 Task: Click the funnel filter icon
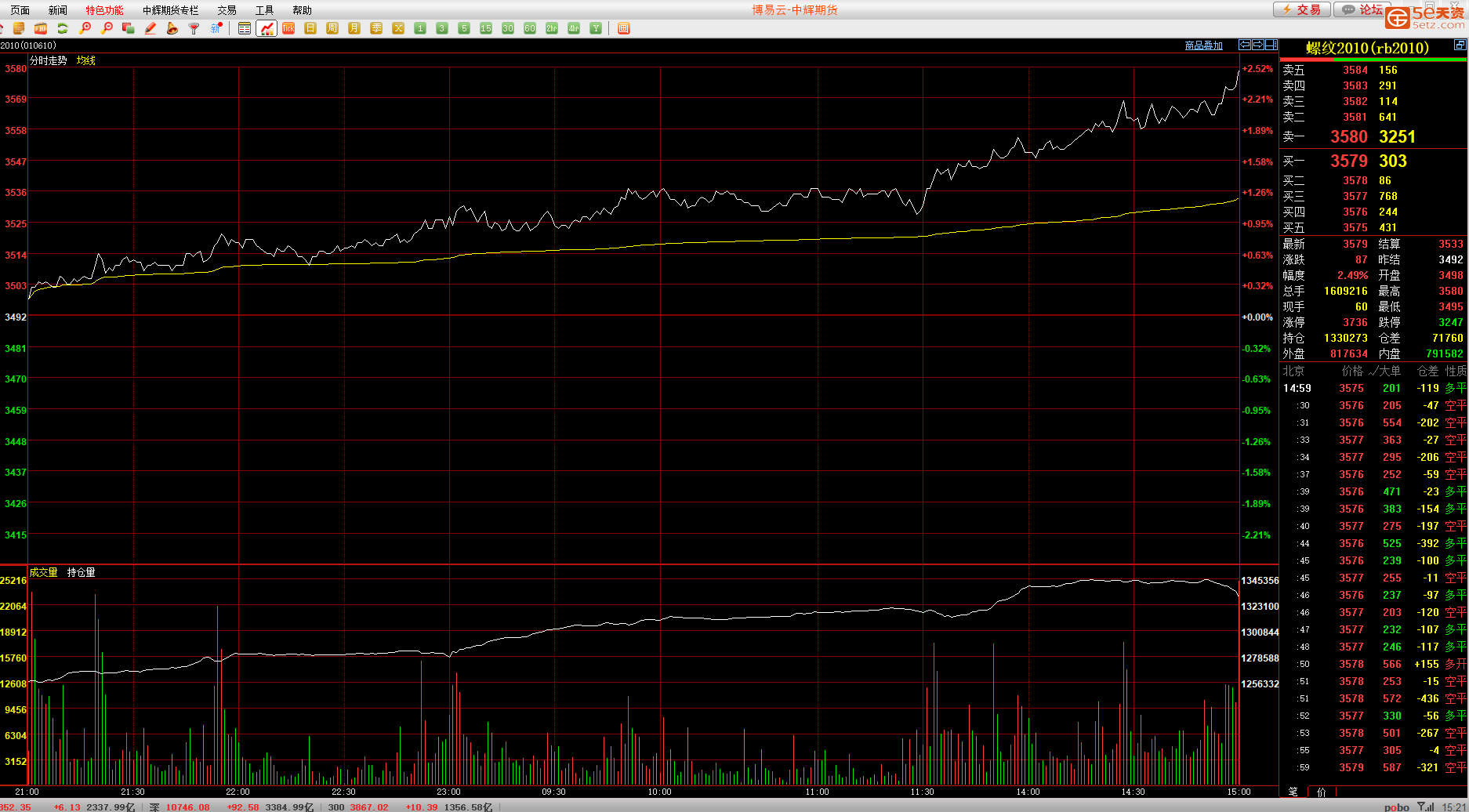click(194, 28)
